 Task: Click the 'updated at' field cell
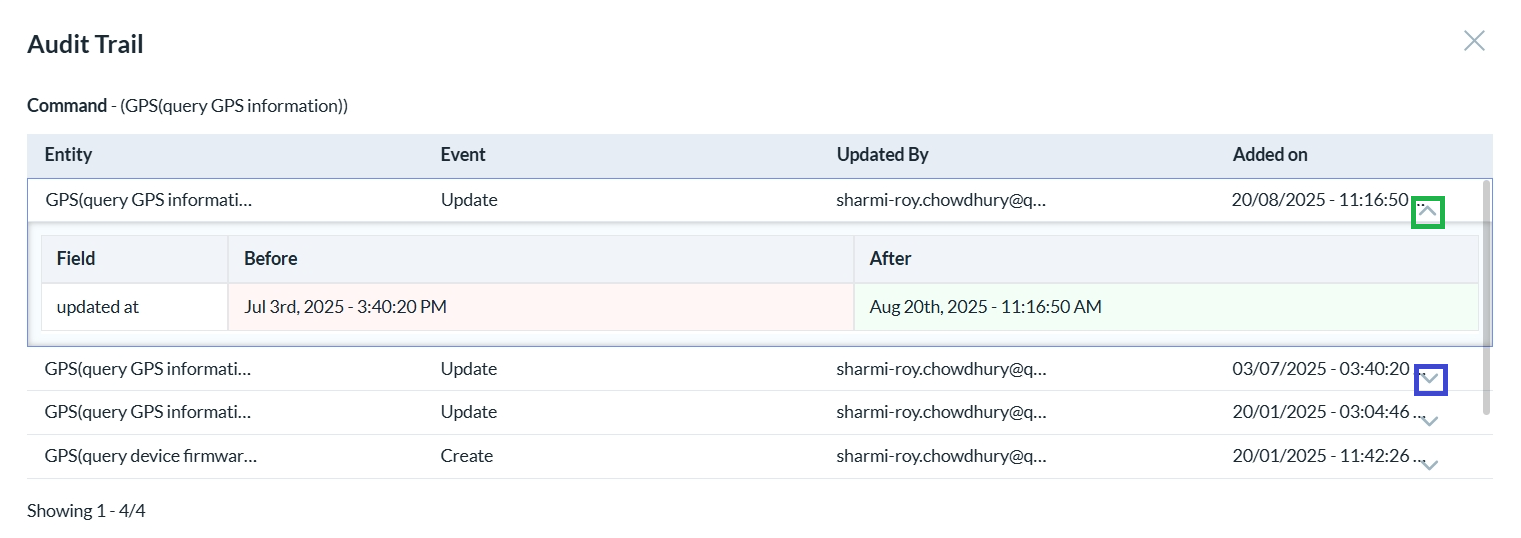pyautogui.click(x=98, y=307)
